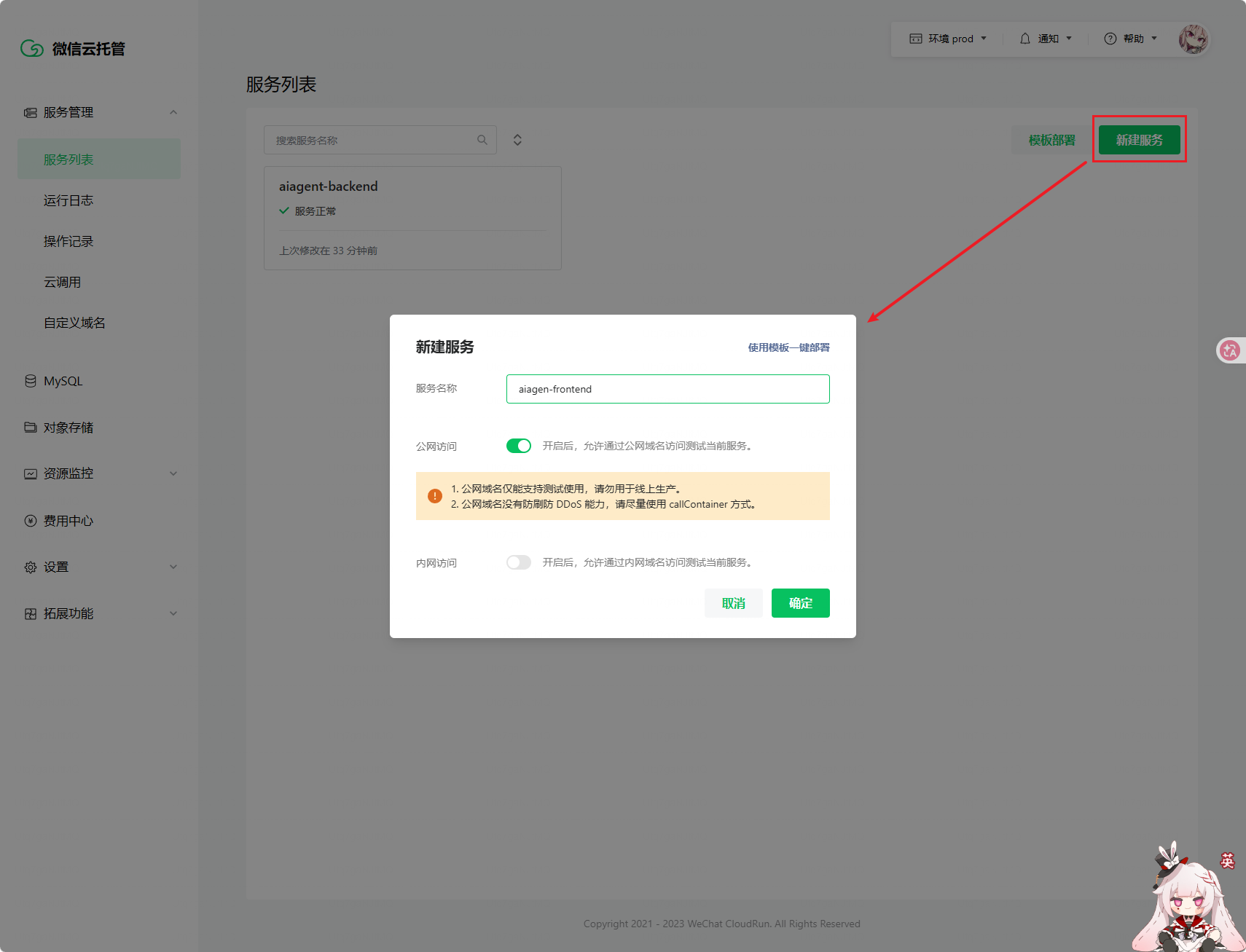1246x952 pixels.
Task: Click the 服务名称 input field
Action: point(667,389)
